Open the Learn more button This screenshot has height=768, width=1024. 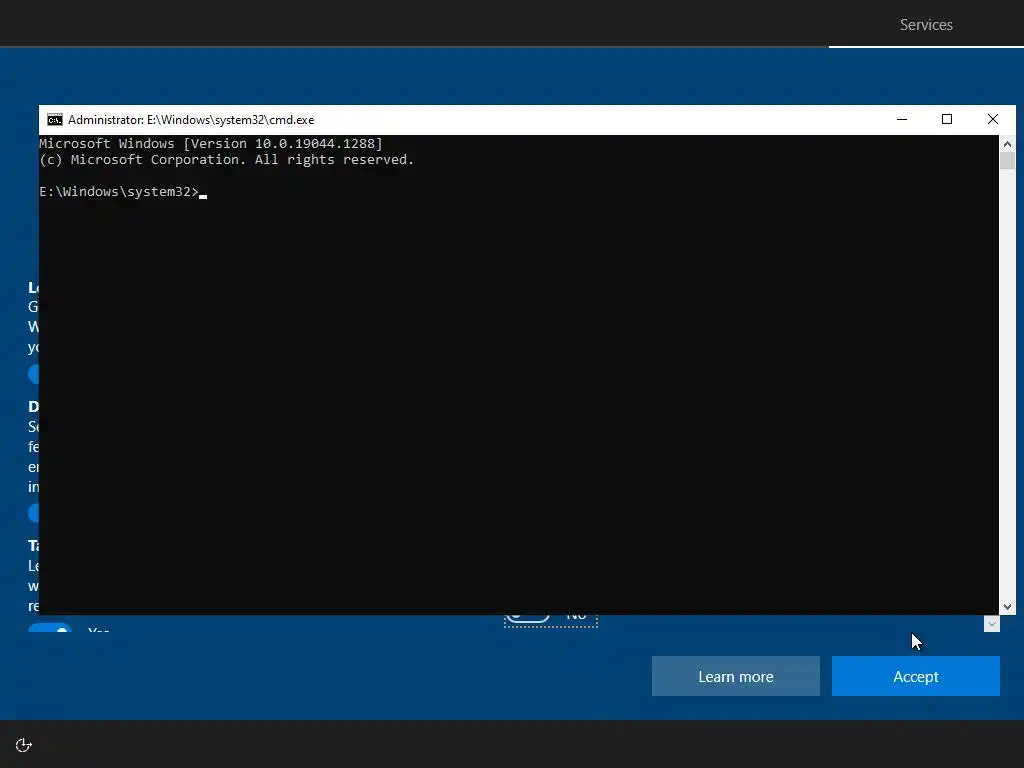tap(735, 676)
